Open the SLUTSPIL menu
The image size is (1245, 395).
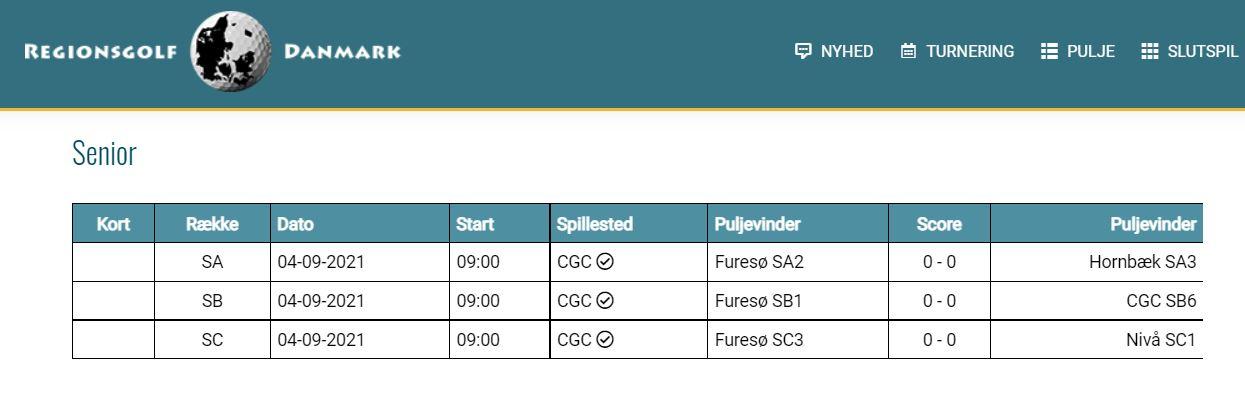(x=1190, y=51)
